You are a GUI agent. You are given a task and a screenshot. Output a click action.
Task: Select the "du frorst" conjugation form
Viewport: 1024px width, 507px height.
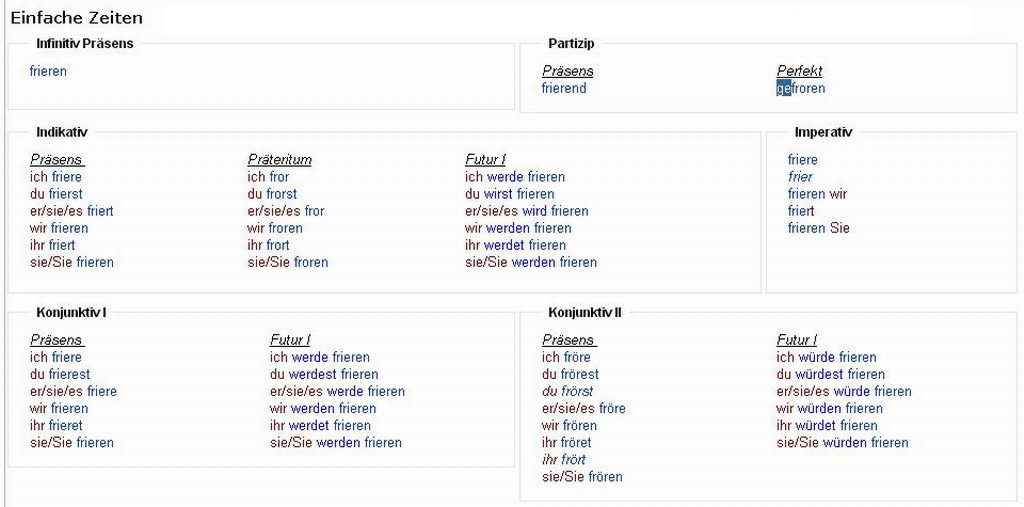[x=272, y=194]
